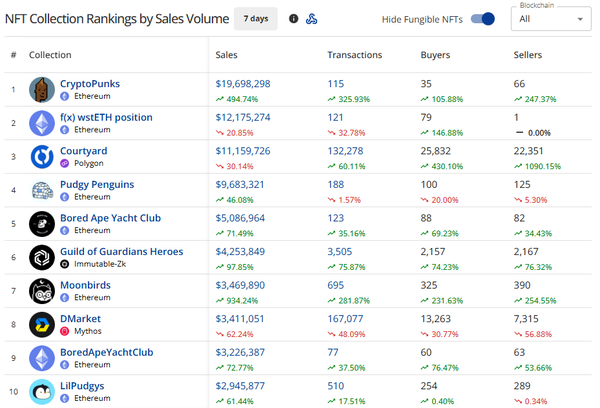This screenshot has width=600, height=408.
Task: Click the upward trend arrow beside CryptoPunks 494.74%
Action: pos(220,99)
